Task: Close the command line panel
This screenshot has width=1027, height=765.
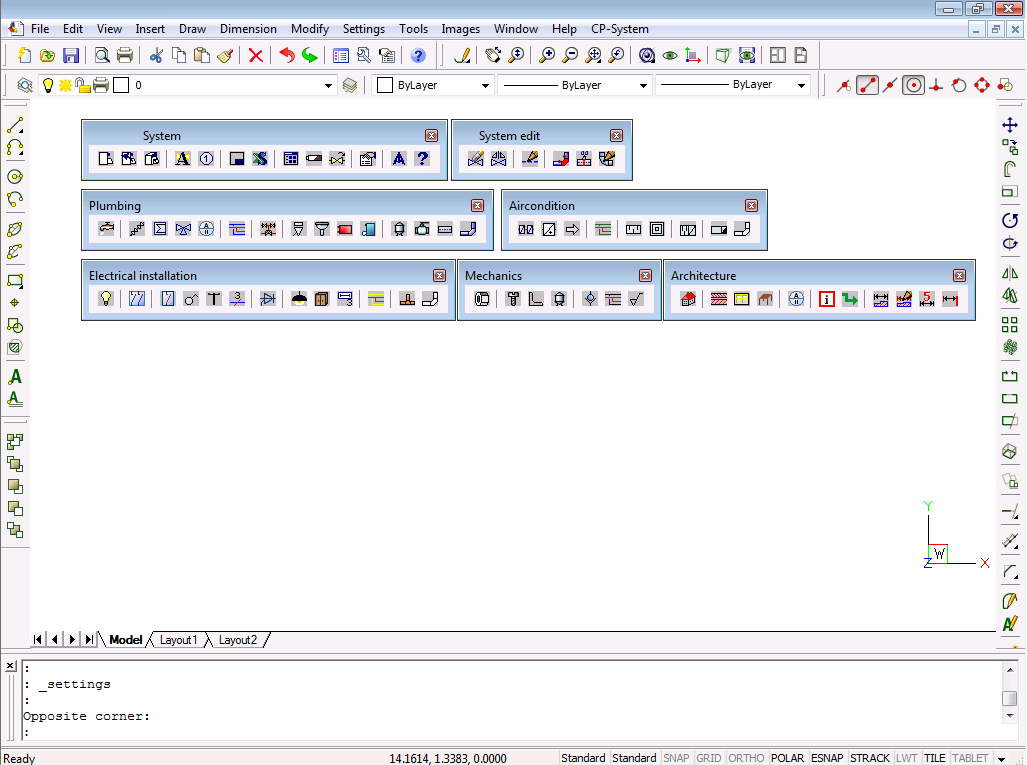Action: click(x=10, y=666)
